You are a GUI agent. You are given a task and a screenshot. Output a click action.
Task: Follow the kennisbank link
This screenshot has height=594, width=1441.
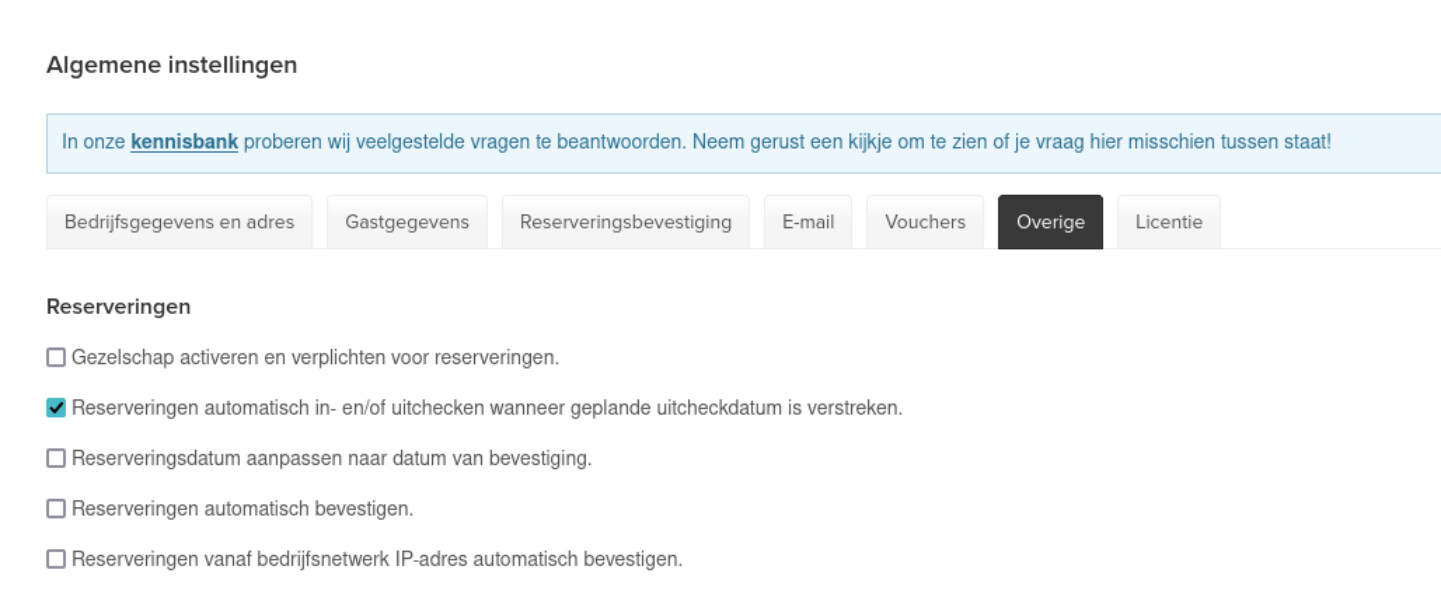(x=184, y=142)
